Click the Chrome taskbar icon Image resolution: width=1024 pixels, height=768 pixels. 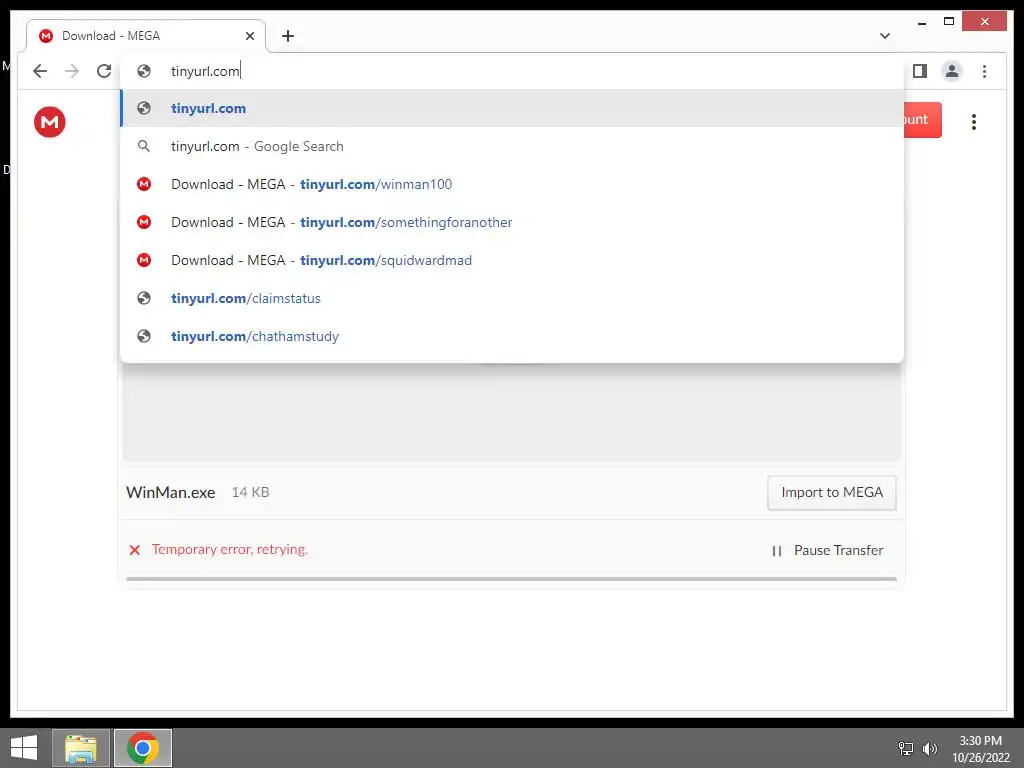click(143, 748)
